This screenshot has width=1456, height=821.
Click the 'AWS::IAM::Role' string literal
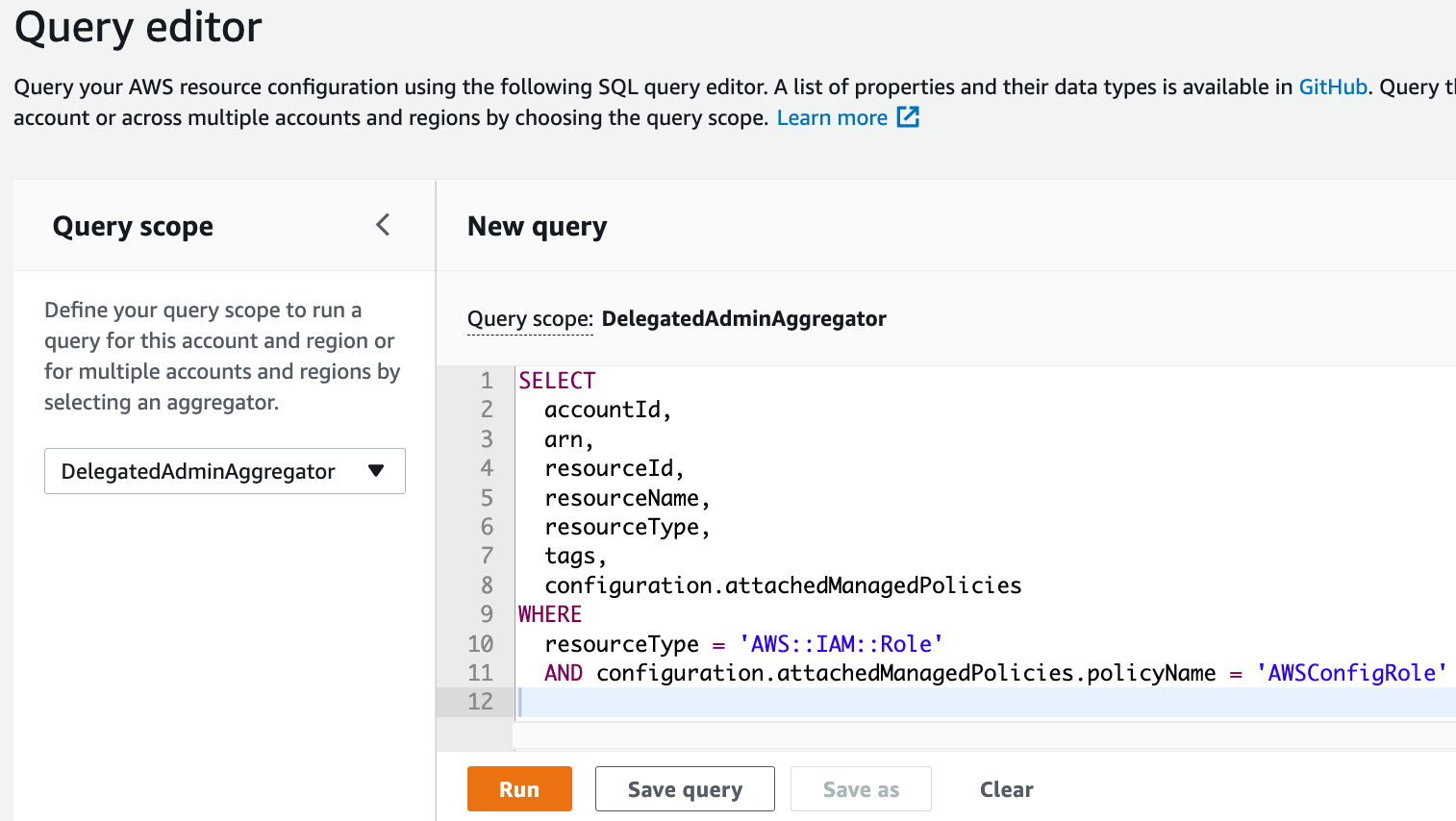point(843,643)
